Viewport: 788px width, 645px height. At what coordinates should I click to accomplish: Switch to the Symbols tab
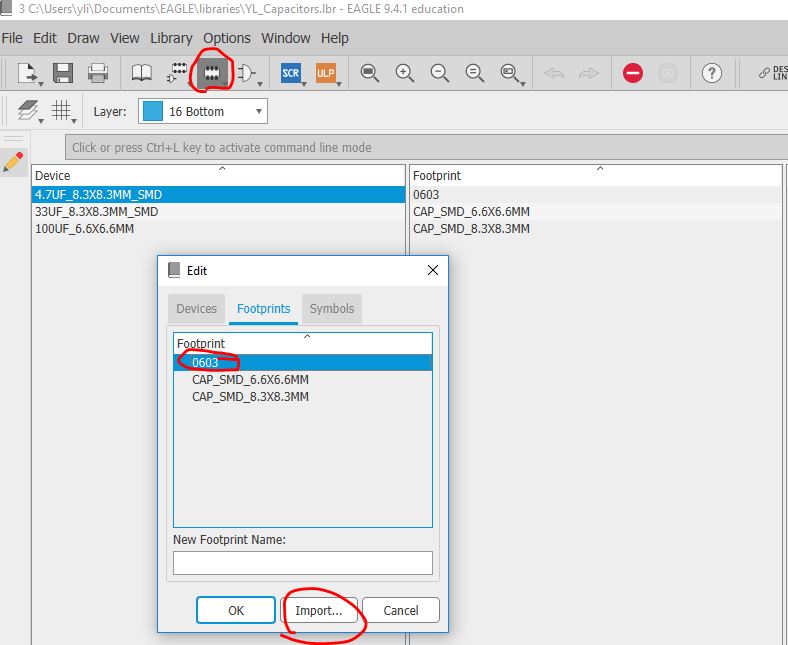click(331, 308)
